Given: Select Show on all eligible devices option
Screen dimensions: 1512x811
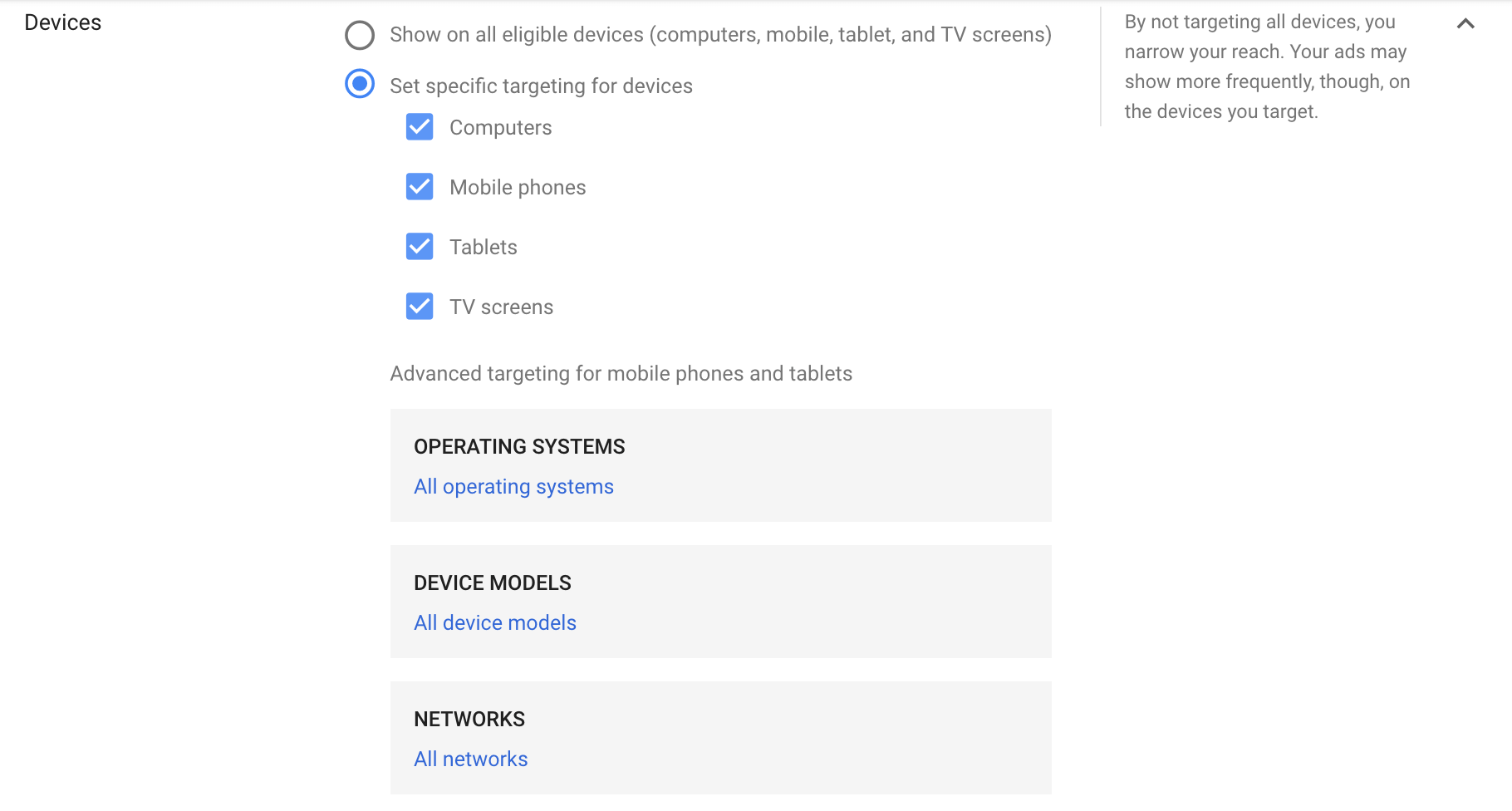Looking at the screenshot, I should [359, 35].
